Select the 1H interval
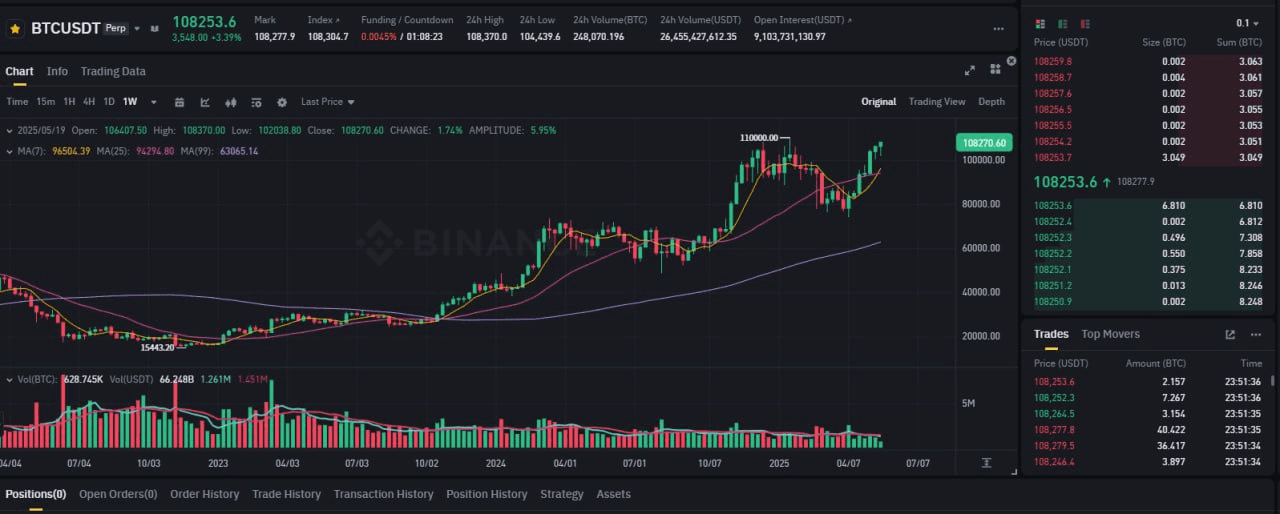 (x=69, y=102)
